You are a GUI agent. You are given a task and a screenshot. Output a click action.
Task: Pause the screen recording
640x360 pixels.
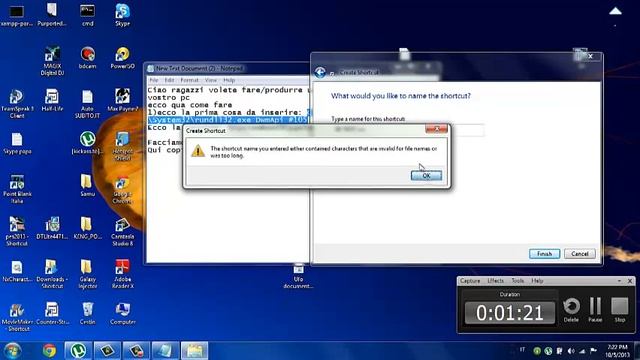pos(596,309)
